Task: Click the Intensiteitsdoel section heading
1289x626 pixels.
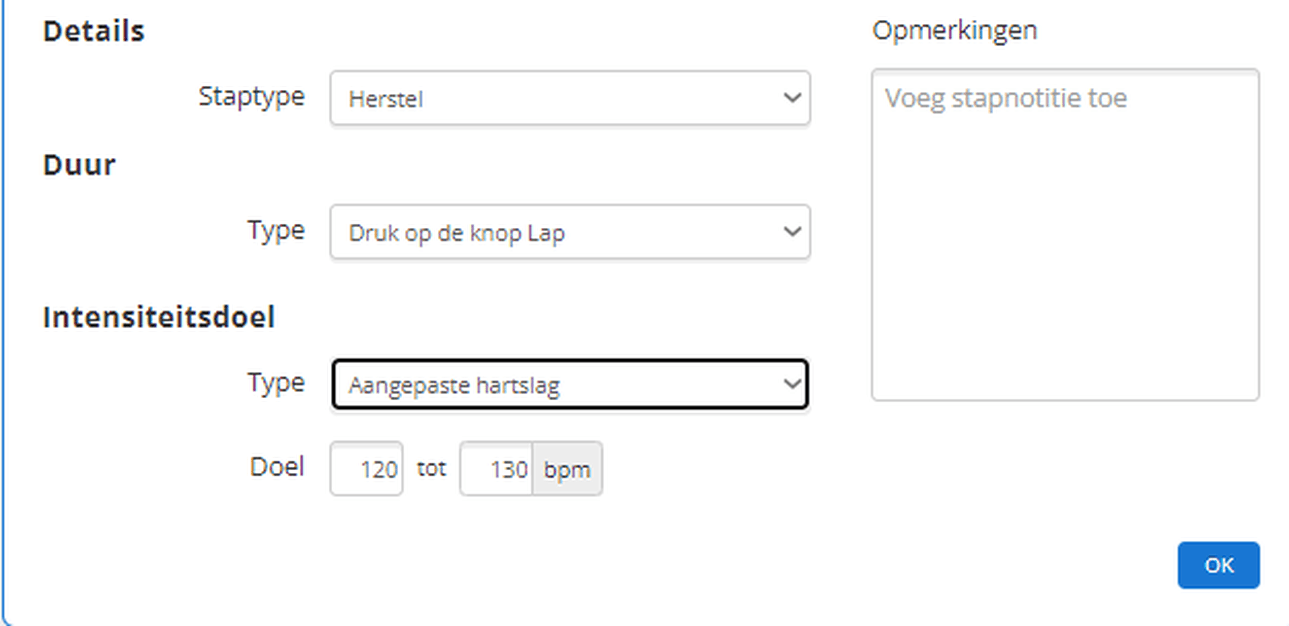Action: click(159, 317)
